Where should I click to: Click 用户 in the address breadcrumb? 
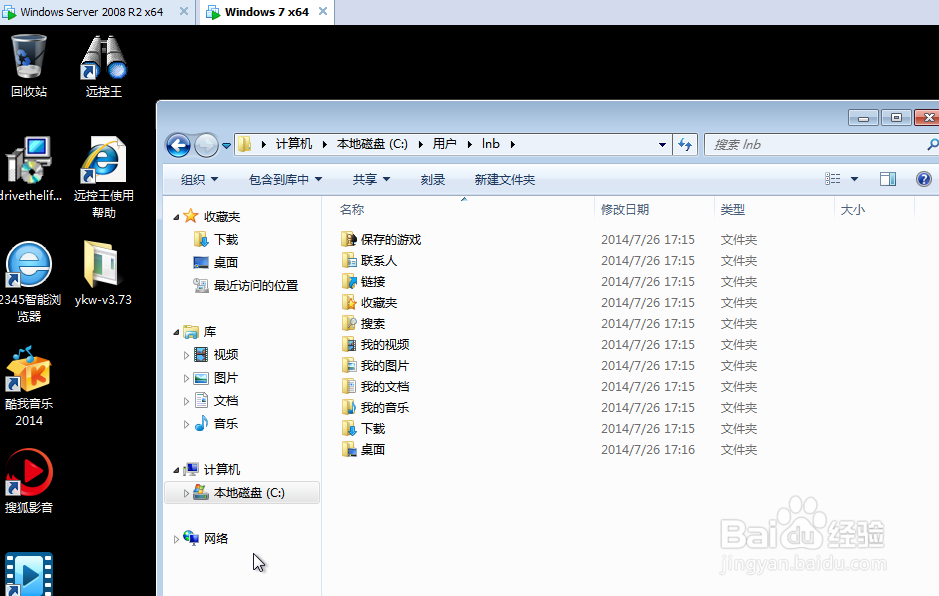point(444,144)
